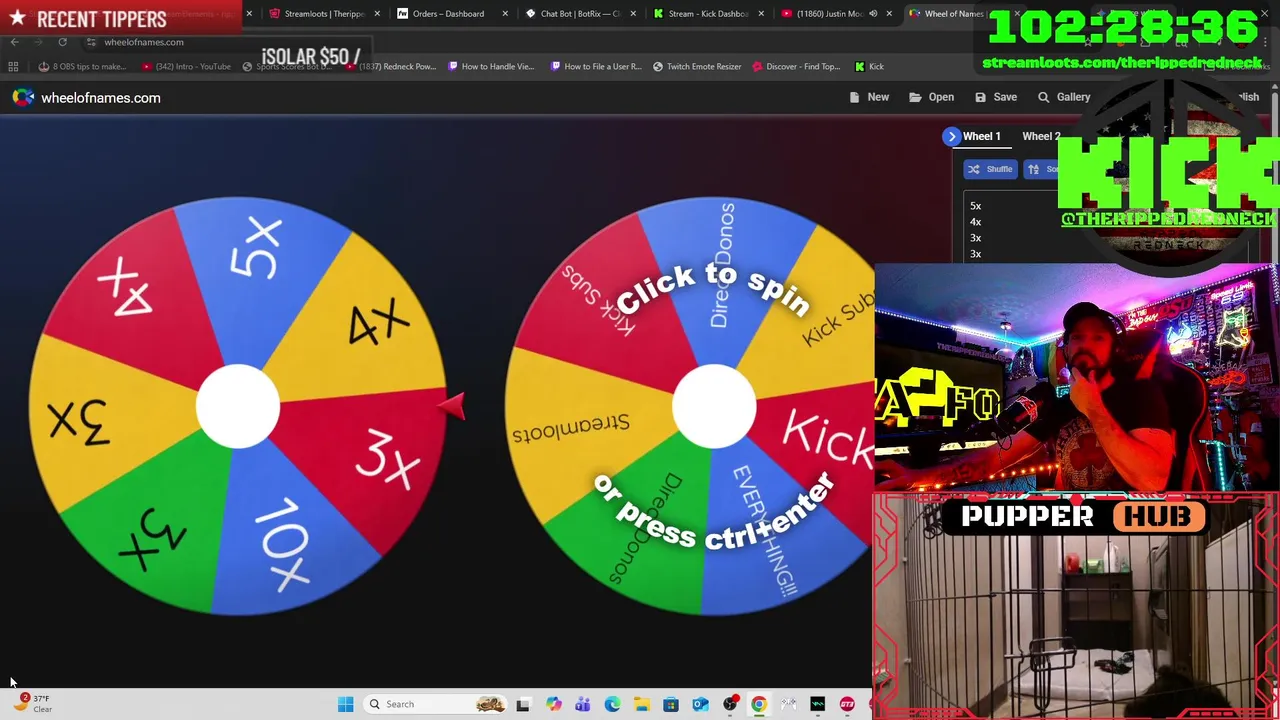Switch to the Wheel 1 tab
The image size is (1280, 720).
pos(981,136)
